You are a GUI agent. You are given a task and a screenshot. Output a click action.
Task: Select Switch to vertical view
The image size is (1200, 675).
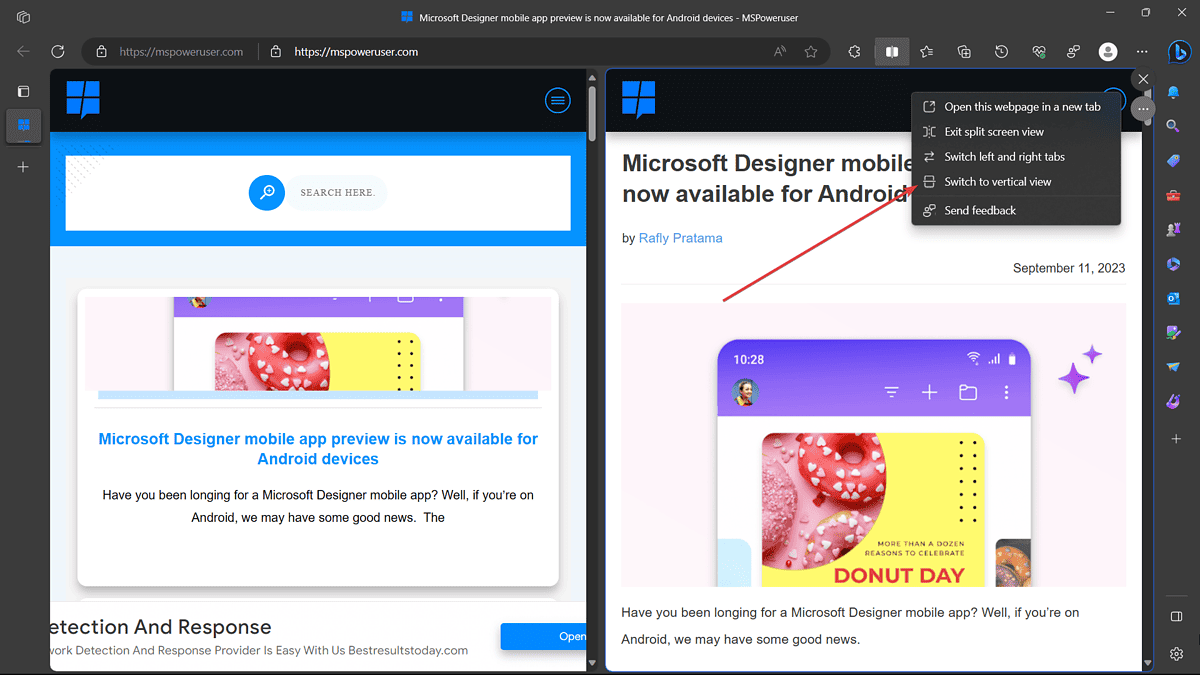[997, 182]
